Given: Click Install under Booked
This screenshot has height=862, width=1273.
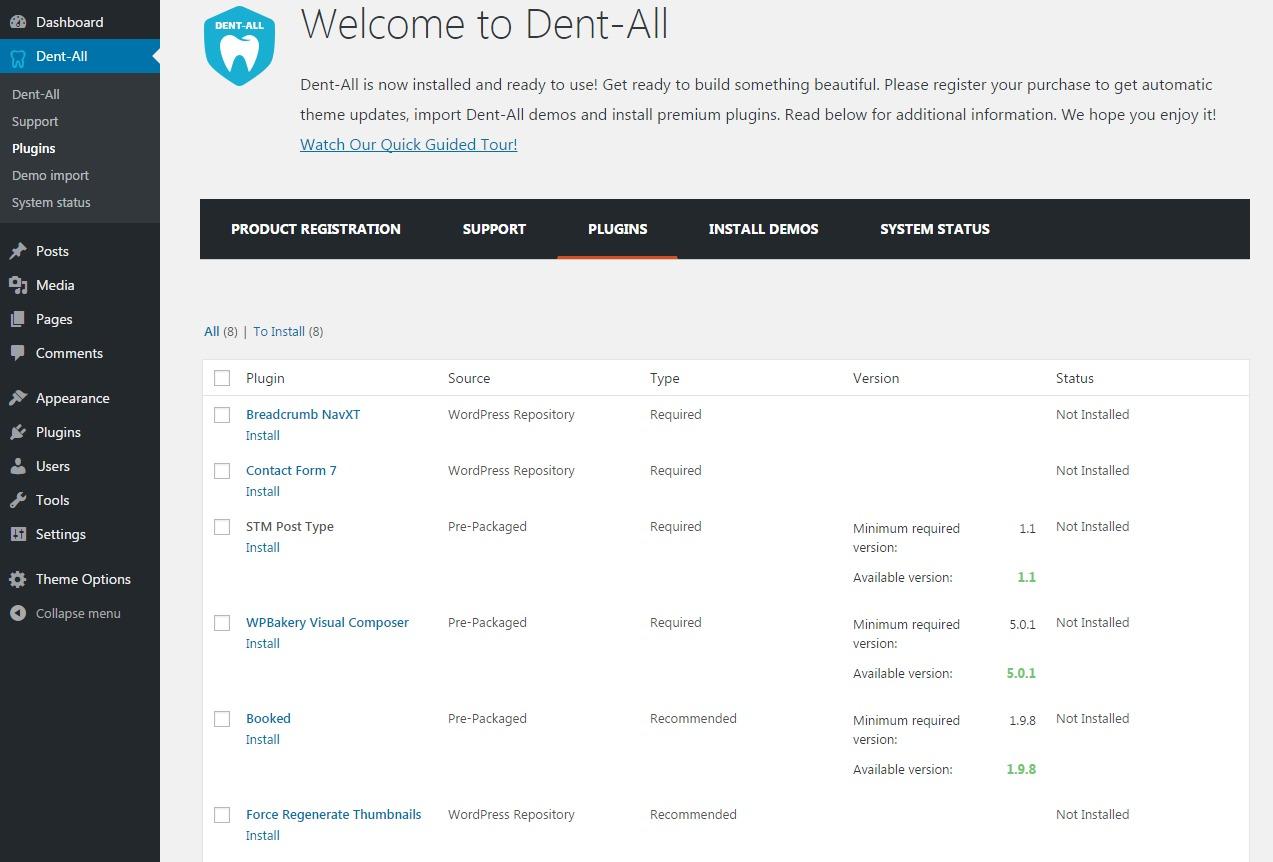Looking at the screenshot, I should tap(263, 739).
